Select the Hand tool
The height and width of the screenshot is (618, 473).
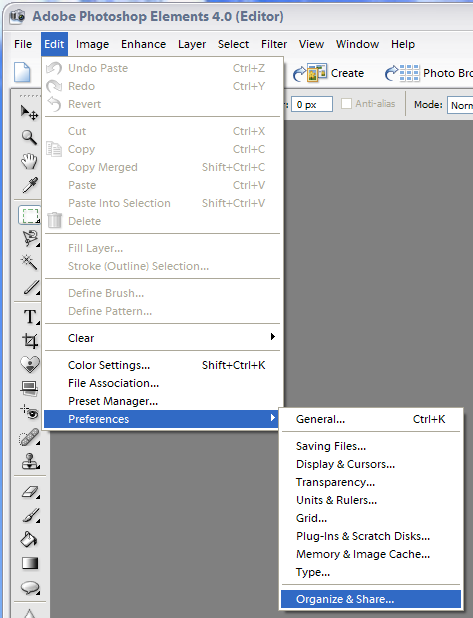(29, 161)
